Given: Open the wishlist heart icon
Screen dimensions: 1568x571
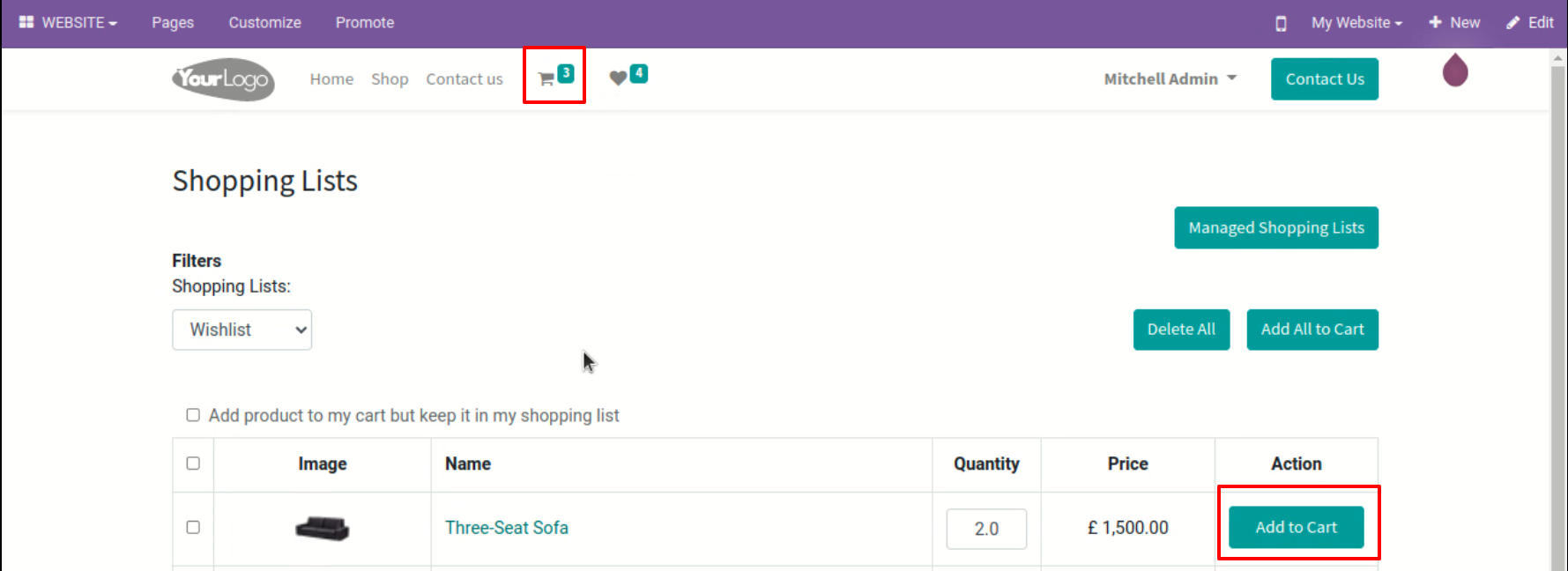Looking at the screenshot, I should 618,78.
